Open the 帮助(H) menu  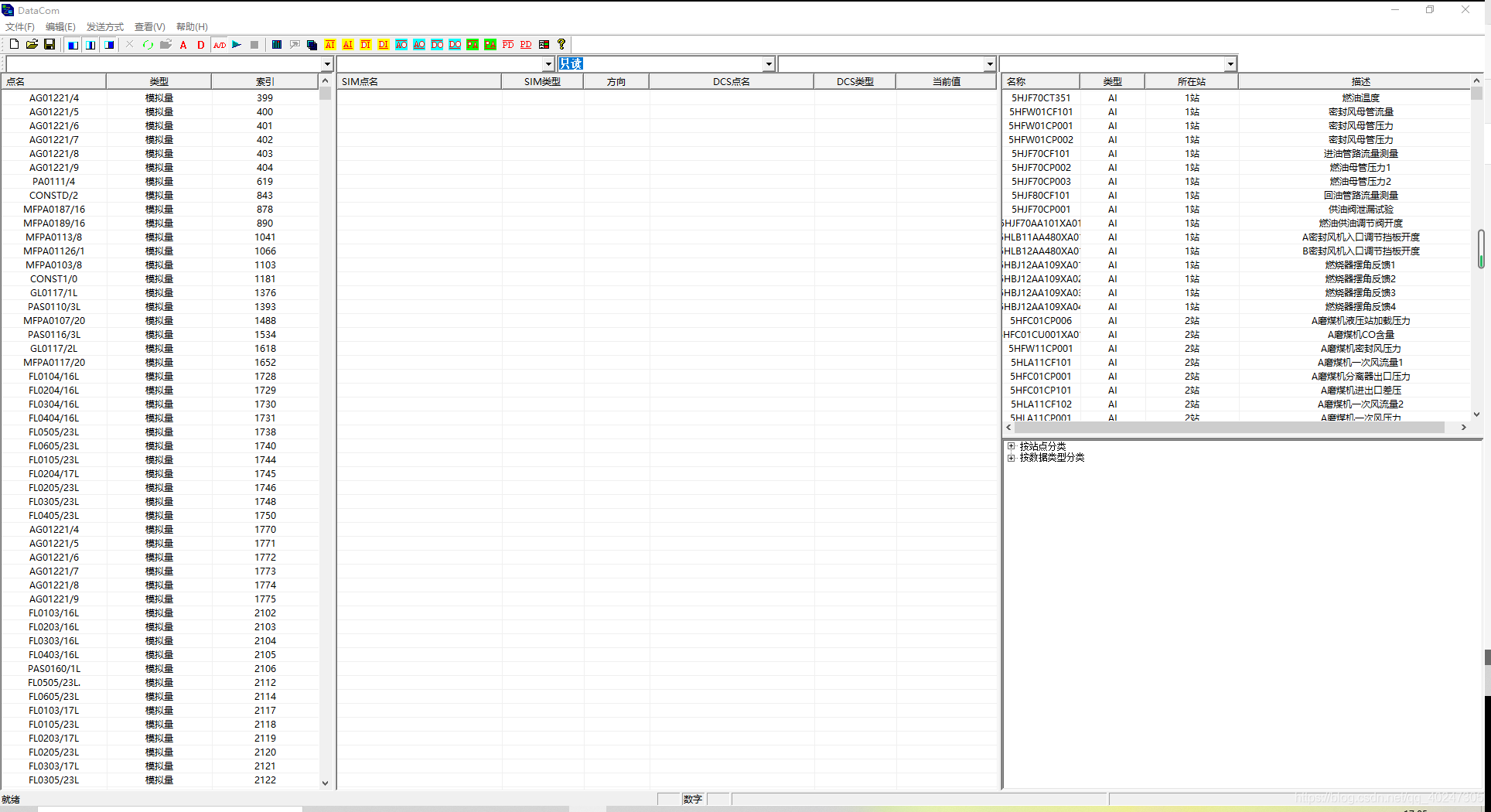(x=192, y=26)
